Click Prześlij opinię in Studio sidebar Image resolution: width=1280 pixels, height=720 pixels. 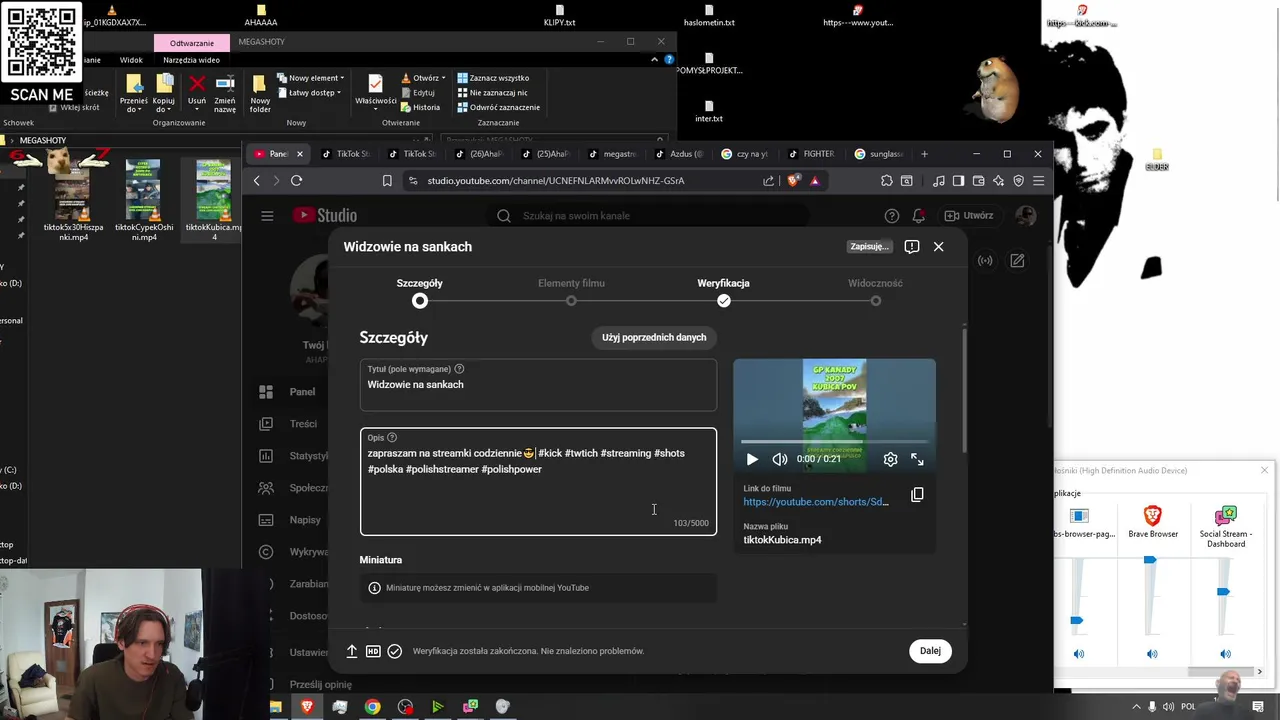click(x=320, y=685)
